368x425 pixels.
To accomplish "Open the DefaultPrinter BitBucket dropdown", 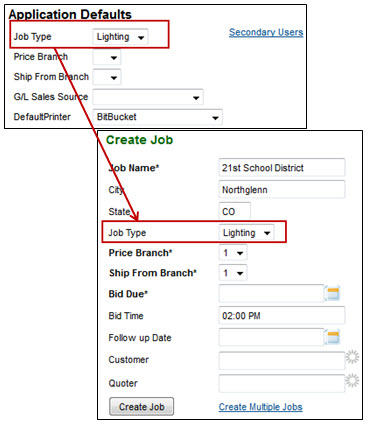I will coord(157,117).
